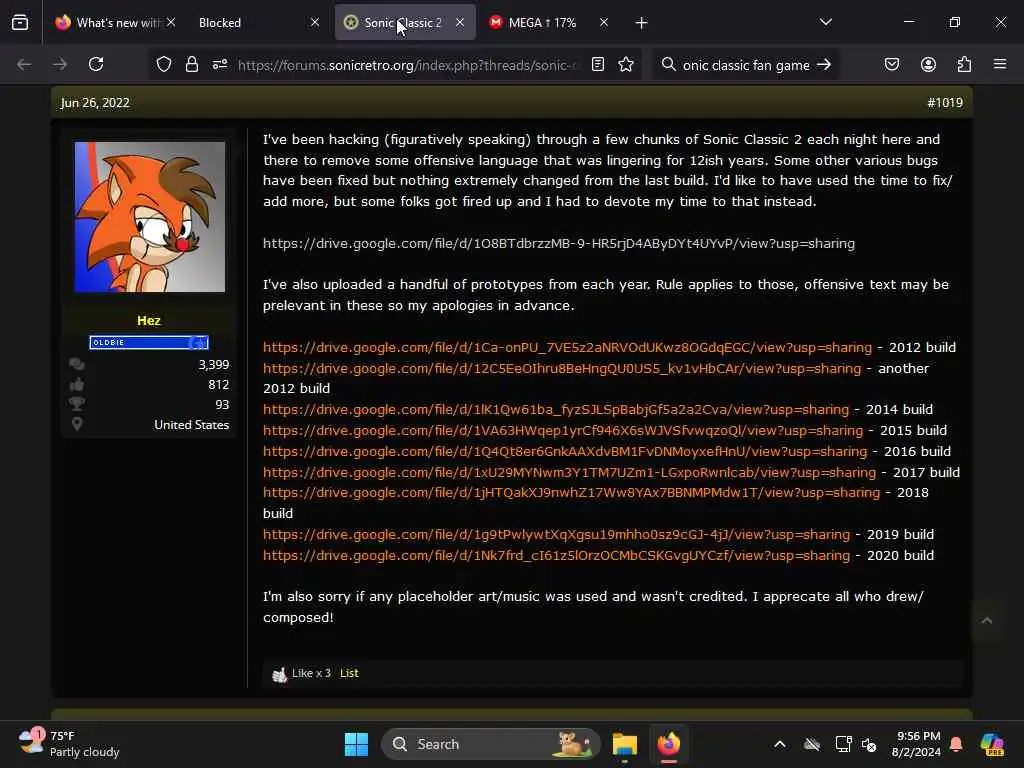This screenshot has width=1024, height=768.
Task: Click the Jun 26, 2022 post date
Action: (95, 103)
